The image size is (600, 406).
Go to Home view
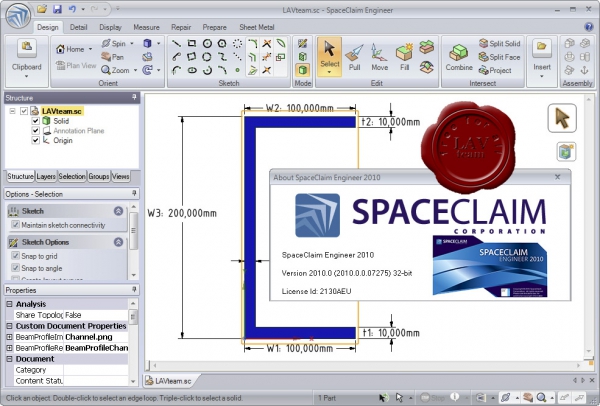click(x=70, y=49)
